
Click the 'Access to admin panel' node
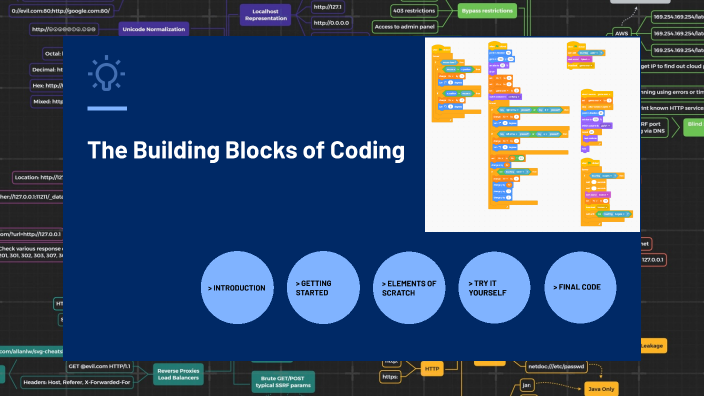[405, 27]
